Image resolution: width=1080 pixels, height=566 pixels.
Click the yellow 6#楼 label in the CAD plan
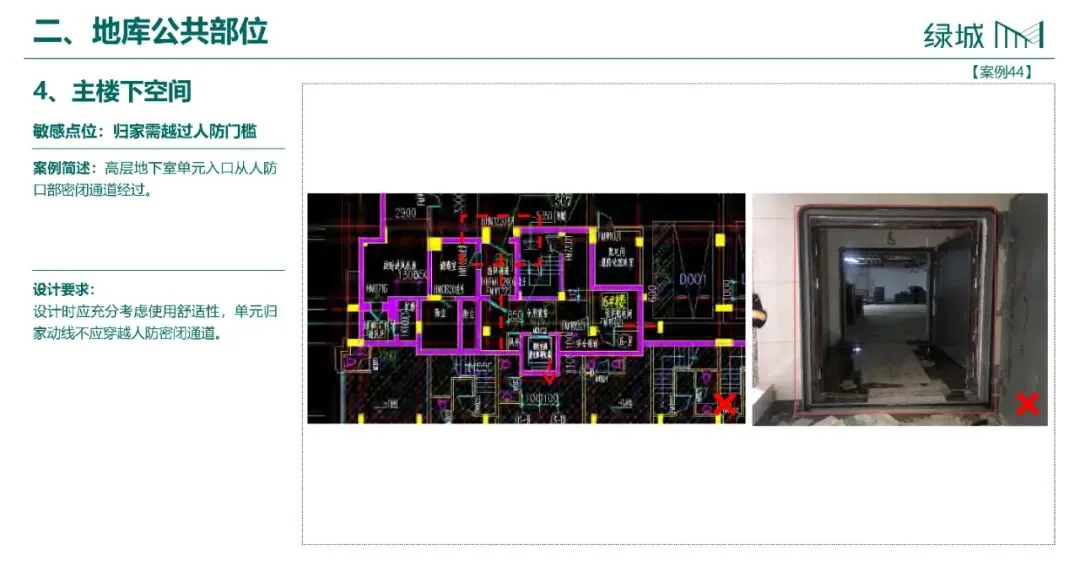[614, 302]
